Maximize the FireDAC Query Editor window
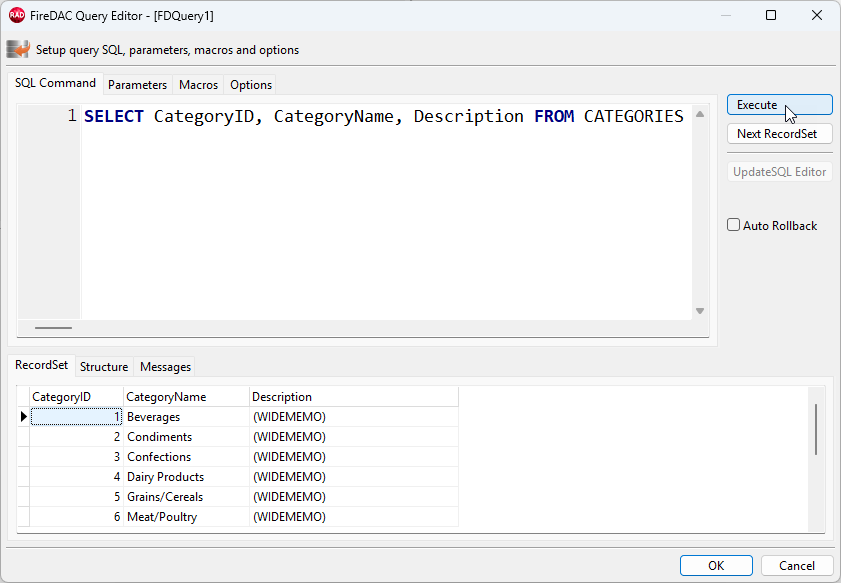This screenshot has width=841, height=583. tap(771, 15)
